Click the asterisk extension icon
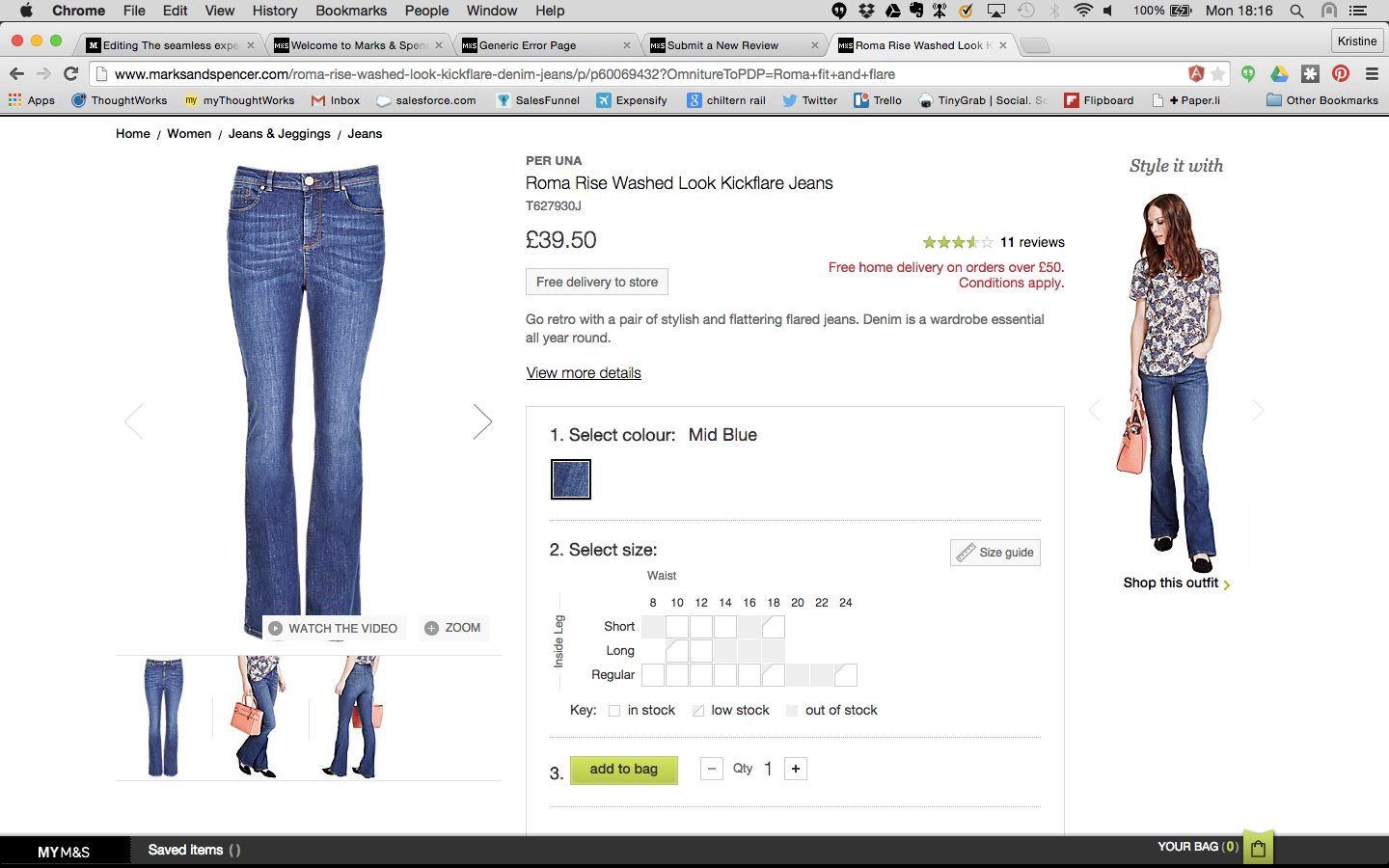The height and width of the screenshot is (868, 1389). (1310, 74)
